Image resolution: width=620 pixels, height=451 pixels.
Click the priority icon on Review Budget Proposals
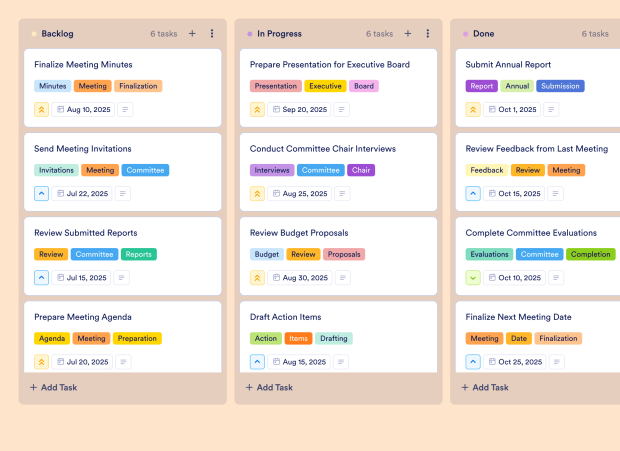[x=257, y=278]
